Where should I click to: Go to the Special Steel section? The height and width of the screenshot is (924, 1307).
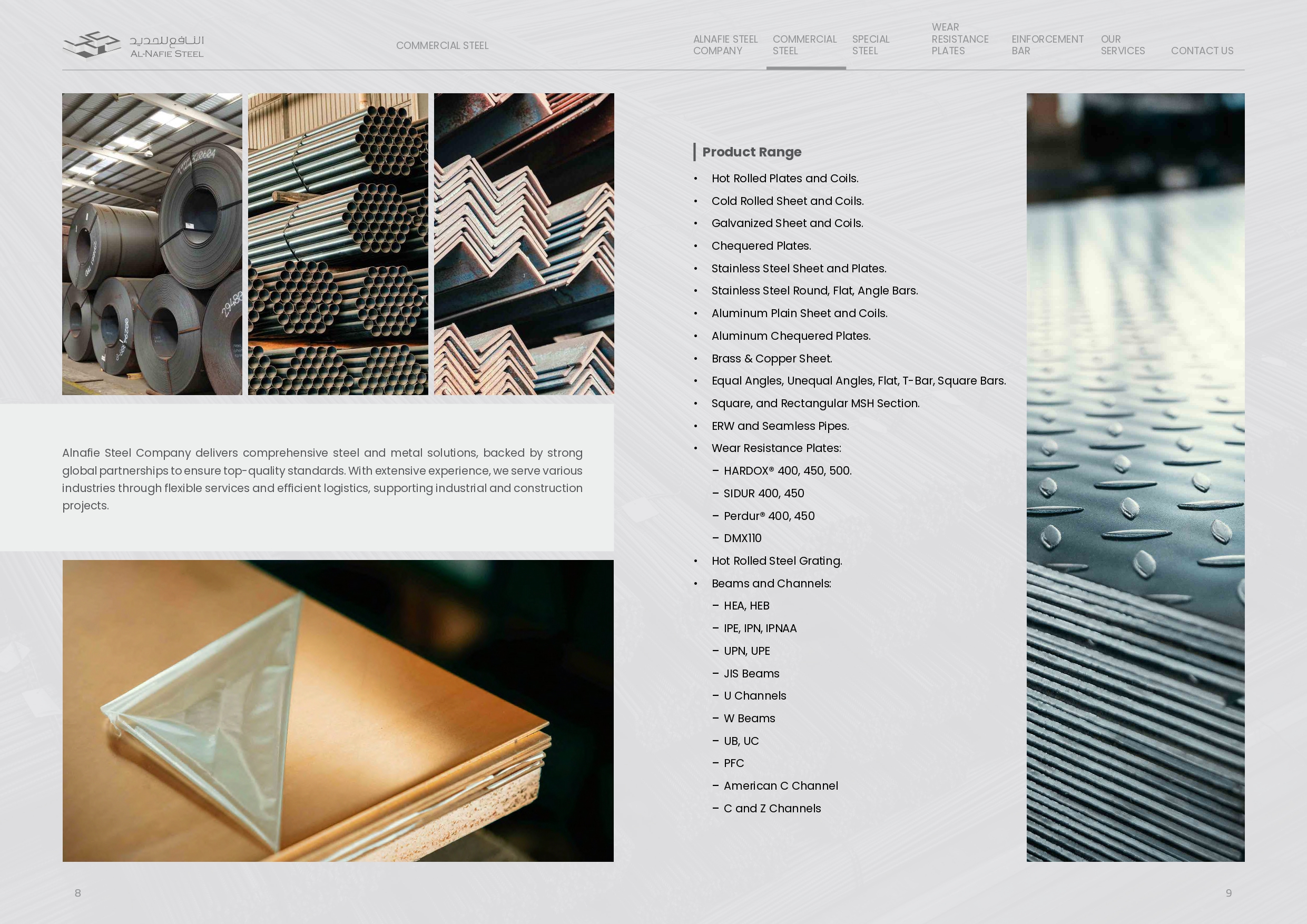pyautogui.click(x=870, y=45)
